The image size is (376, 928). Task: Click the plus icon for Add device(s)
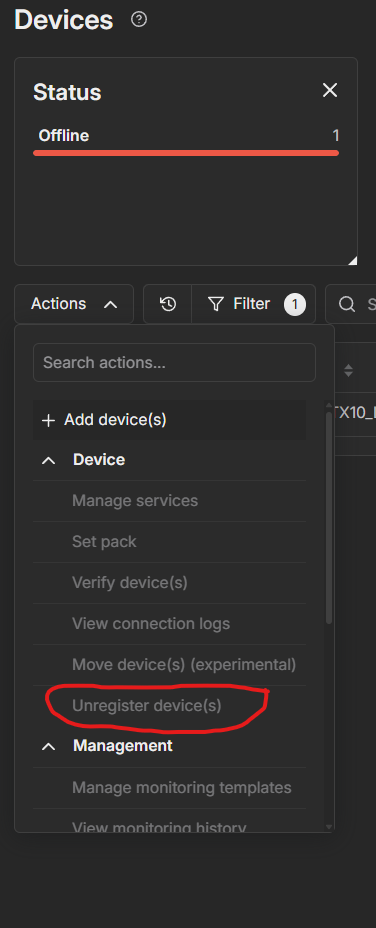tap(48, 420)
